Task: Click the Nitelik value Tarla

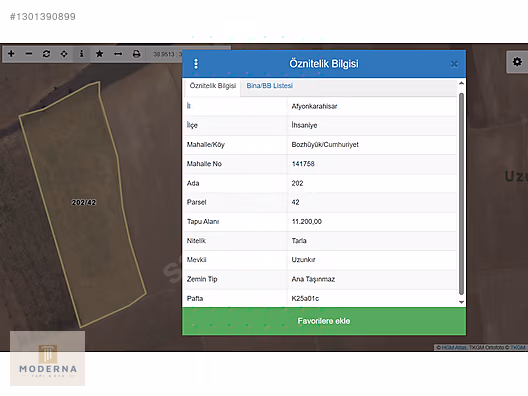Action: tap(299, 240)
